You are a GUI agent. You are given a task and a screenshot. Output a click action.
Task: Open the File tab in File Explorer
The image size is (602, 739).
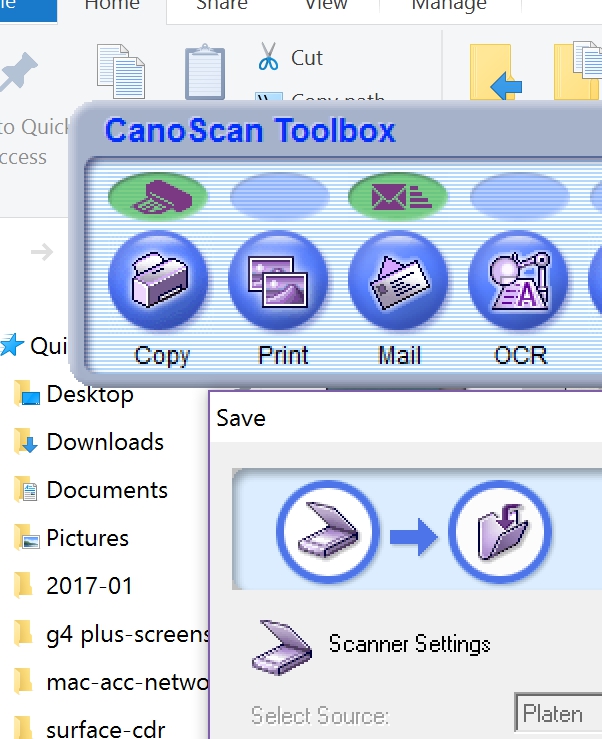[28, 9]
